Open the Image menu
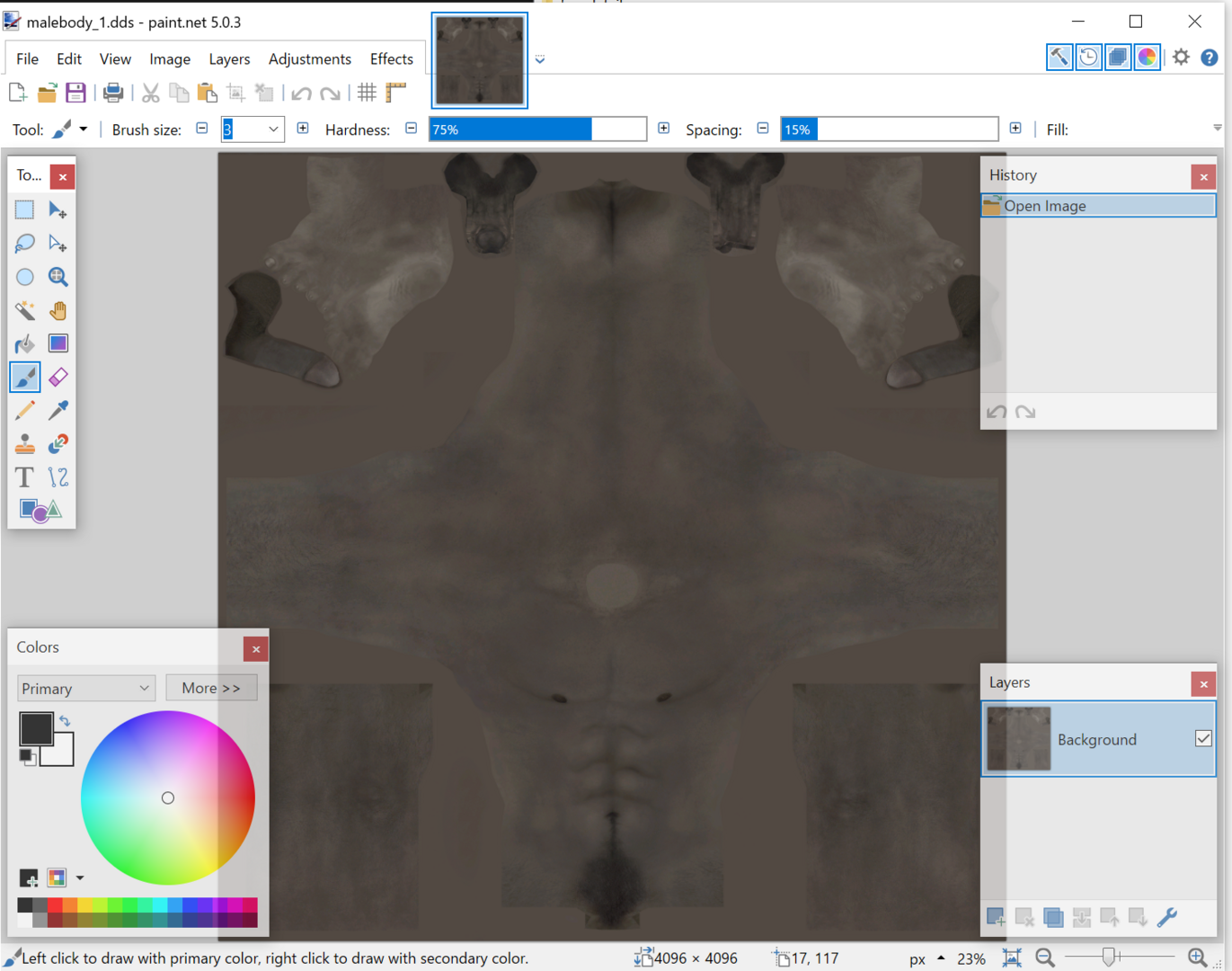Screen dimensions: 1232x971 [x=170, y=58]
